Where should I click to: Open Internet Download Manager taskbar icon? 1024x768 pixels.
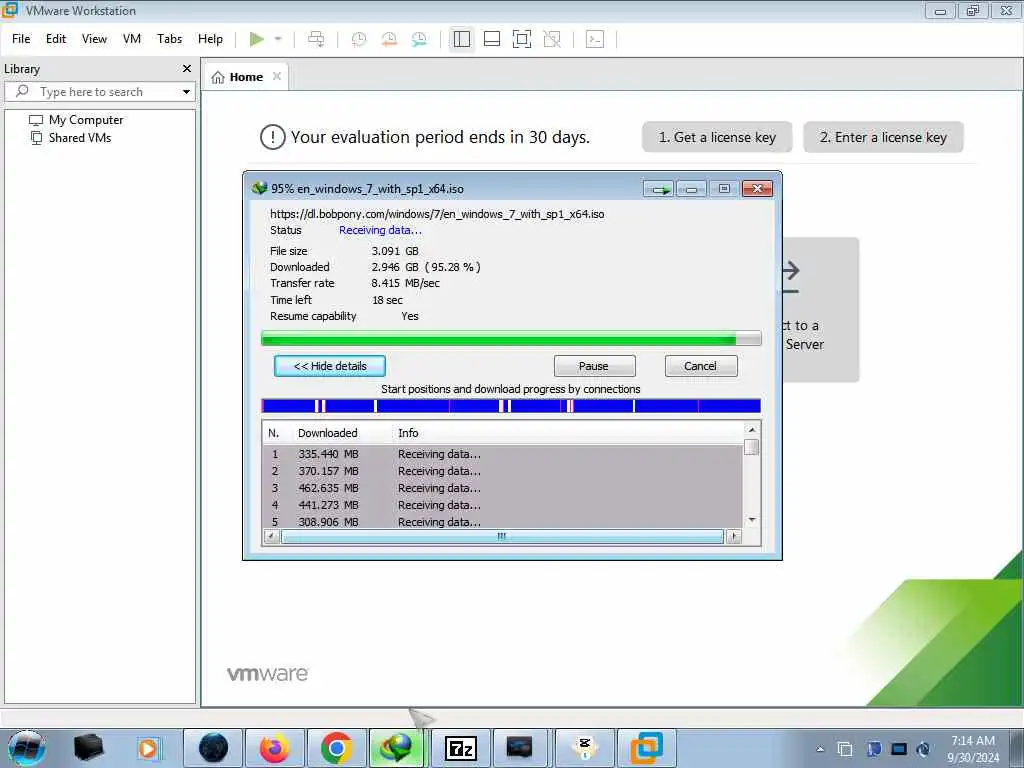[398, 748]
